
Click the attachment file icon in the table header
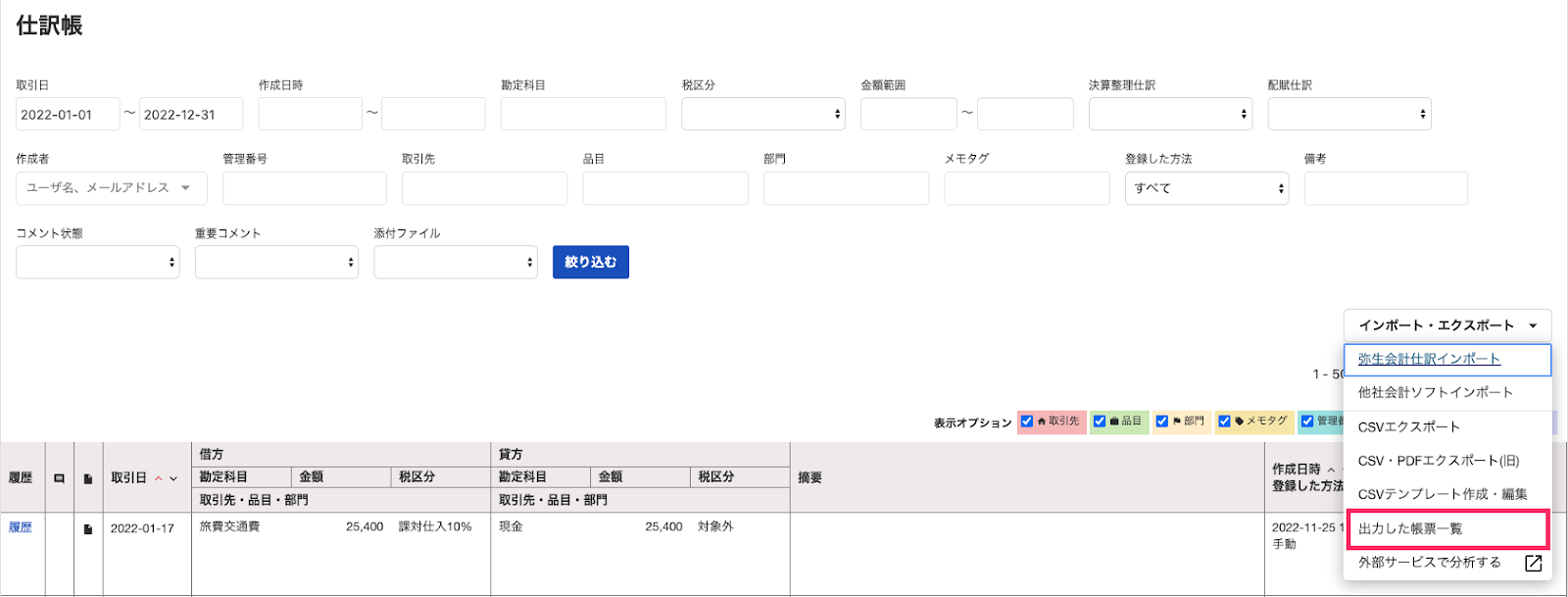click(x=88, y=478)
